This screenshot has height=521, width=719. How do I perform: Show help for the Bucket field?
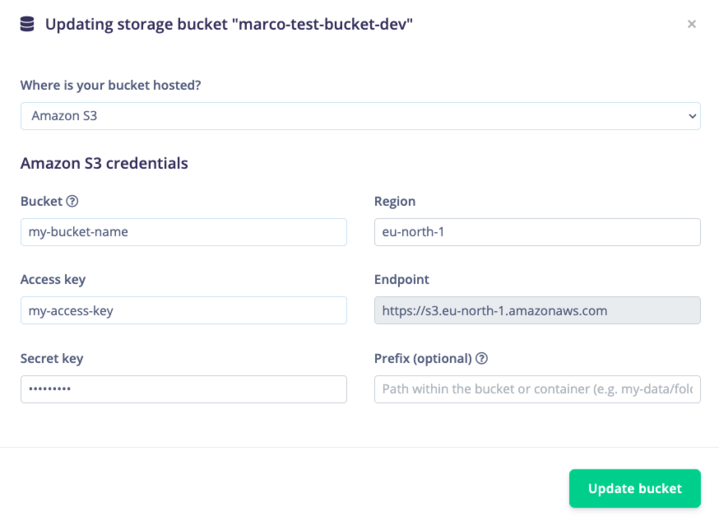[72, 201]
